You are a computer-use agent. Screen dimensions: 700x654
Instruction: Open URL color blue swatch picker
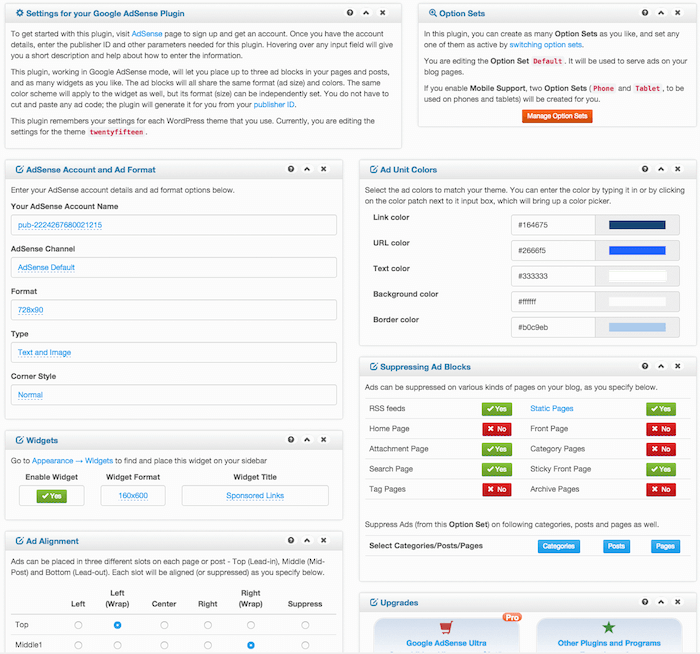point(637,250)
